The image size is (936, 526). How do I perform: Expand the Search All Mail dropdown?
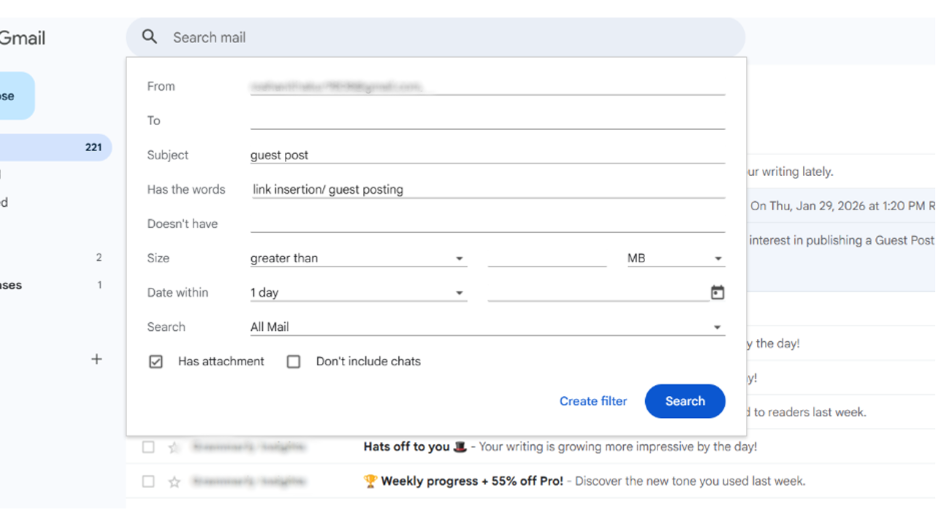pyautogui.click(x=486, y=327)
